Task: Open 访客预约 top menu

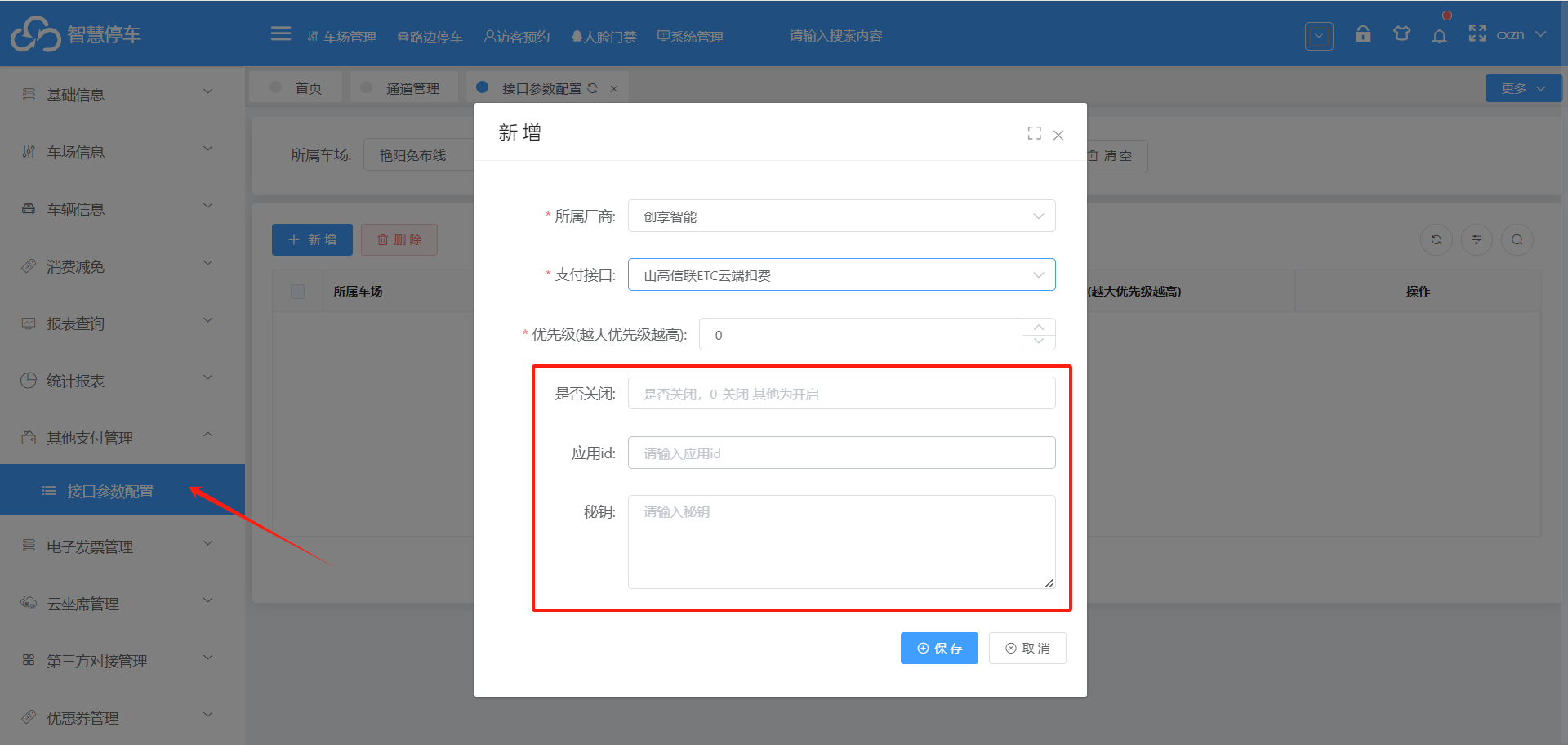Action: (x=517, y=37)
